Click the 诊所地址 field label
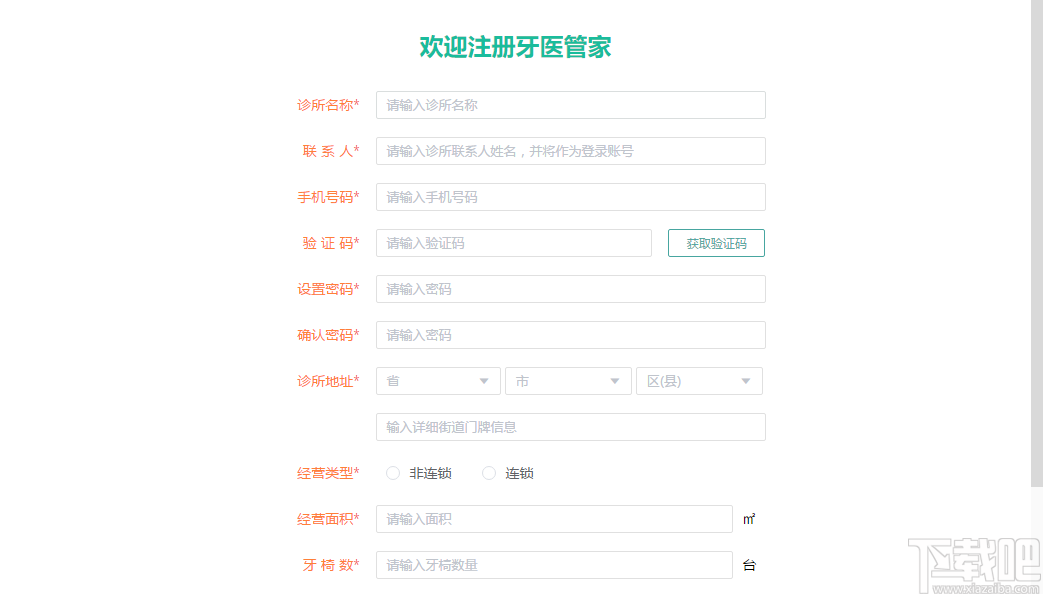The image size is (1043, 594). coord(327,381)
